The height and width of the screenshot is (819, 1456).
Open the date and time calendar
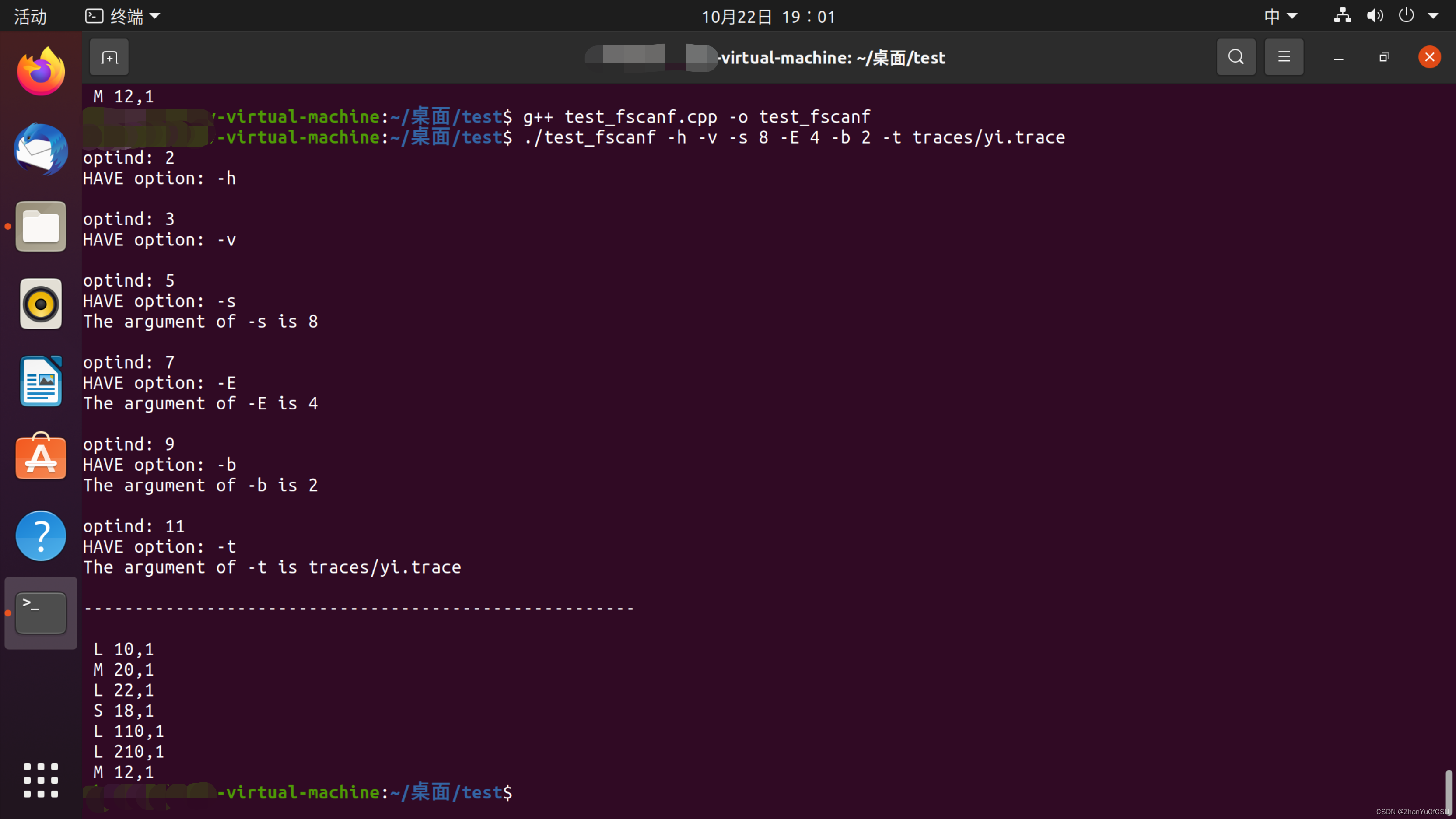point(768,16)
